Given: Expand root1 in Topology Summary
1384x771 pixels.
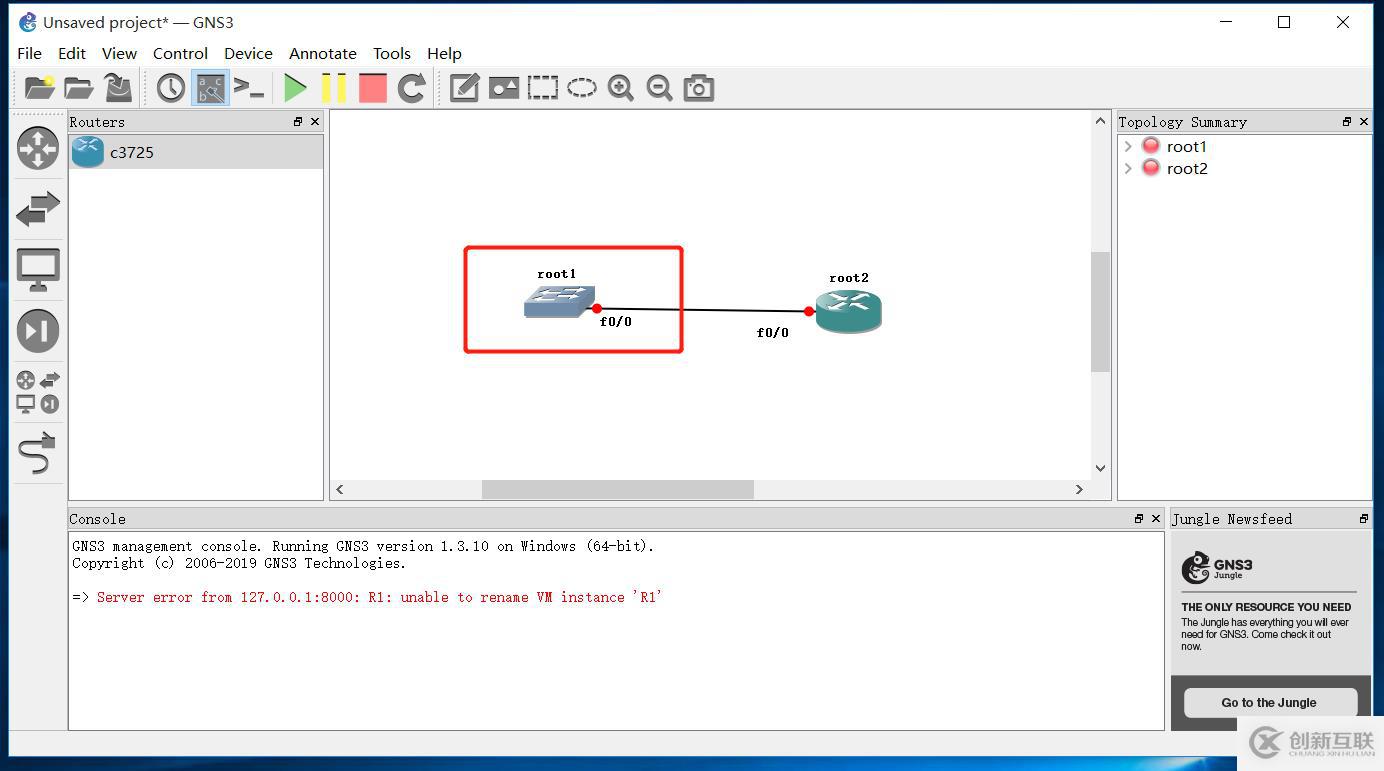Looking at the screenshot, I should (1129, 146).
